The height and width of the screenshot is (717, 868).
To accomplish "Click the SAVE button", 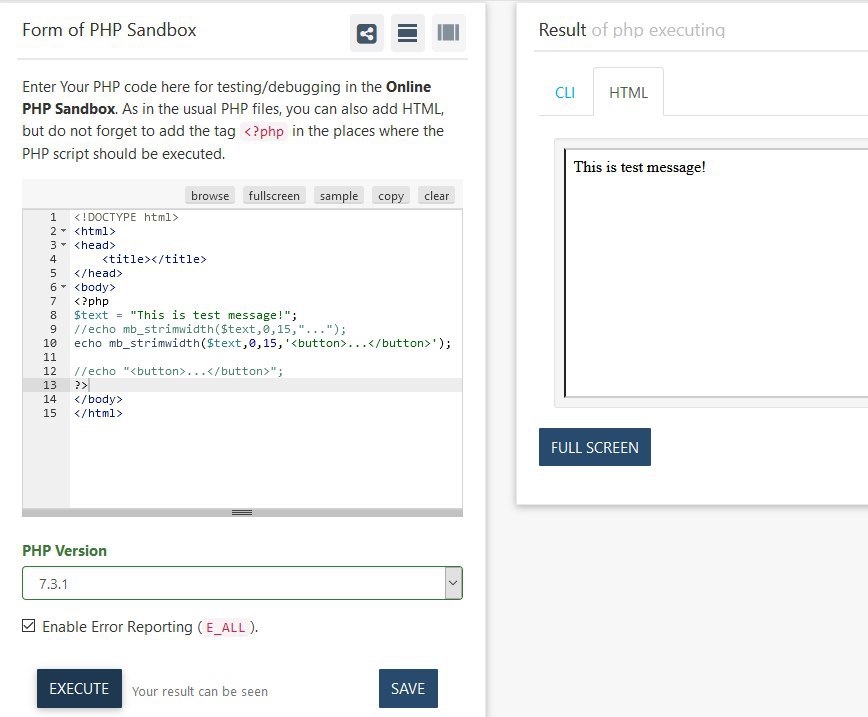I will click(408, 688).
